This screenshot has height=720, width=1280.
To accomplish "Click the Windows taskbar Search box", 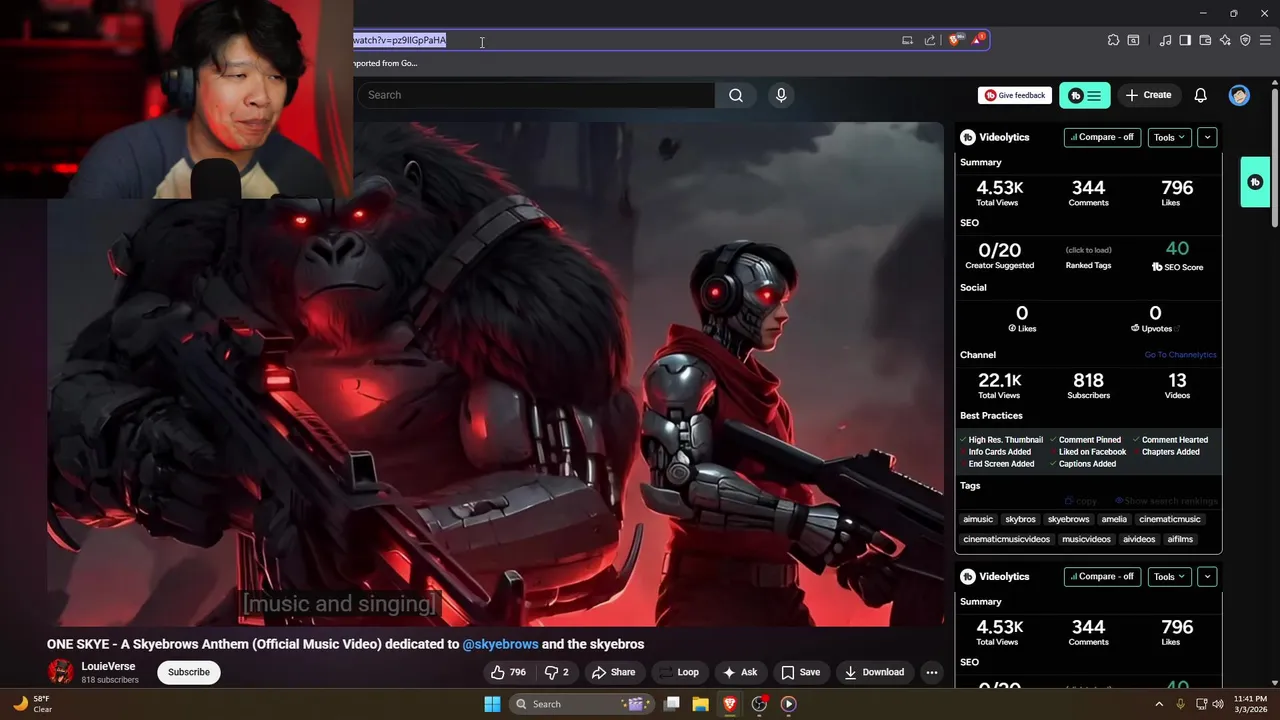I will click(580, 704).
